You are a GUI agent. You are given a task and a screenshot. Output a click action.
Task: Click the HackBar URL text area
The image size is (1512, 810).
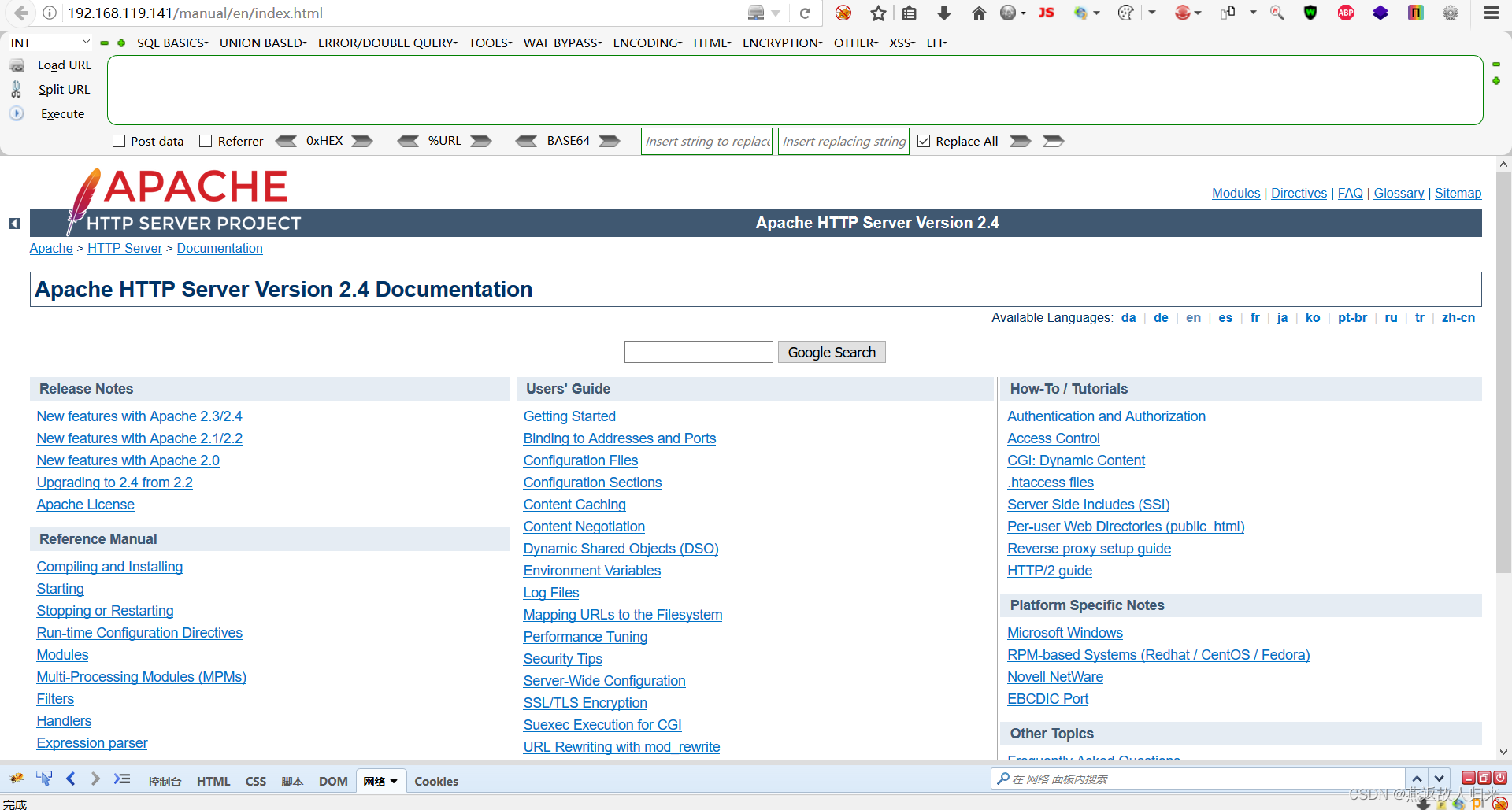(x=795, y=90)
